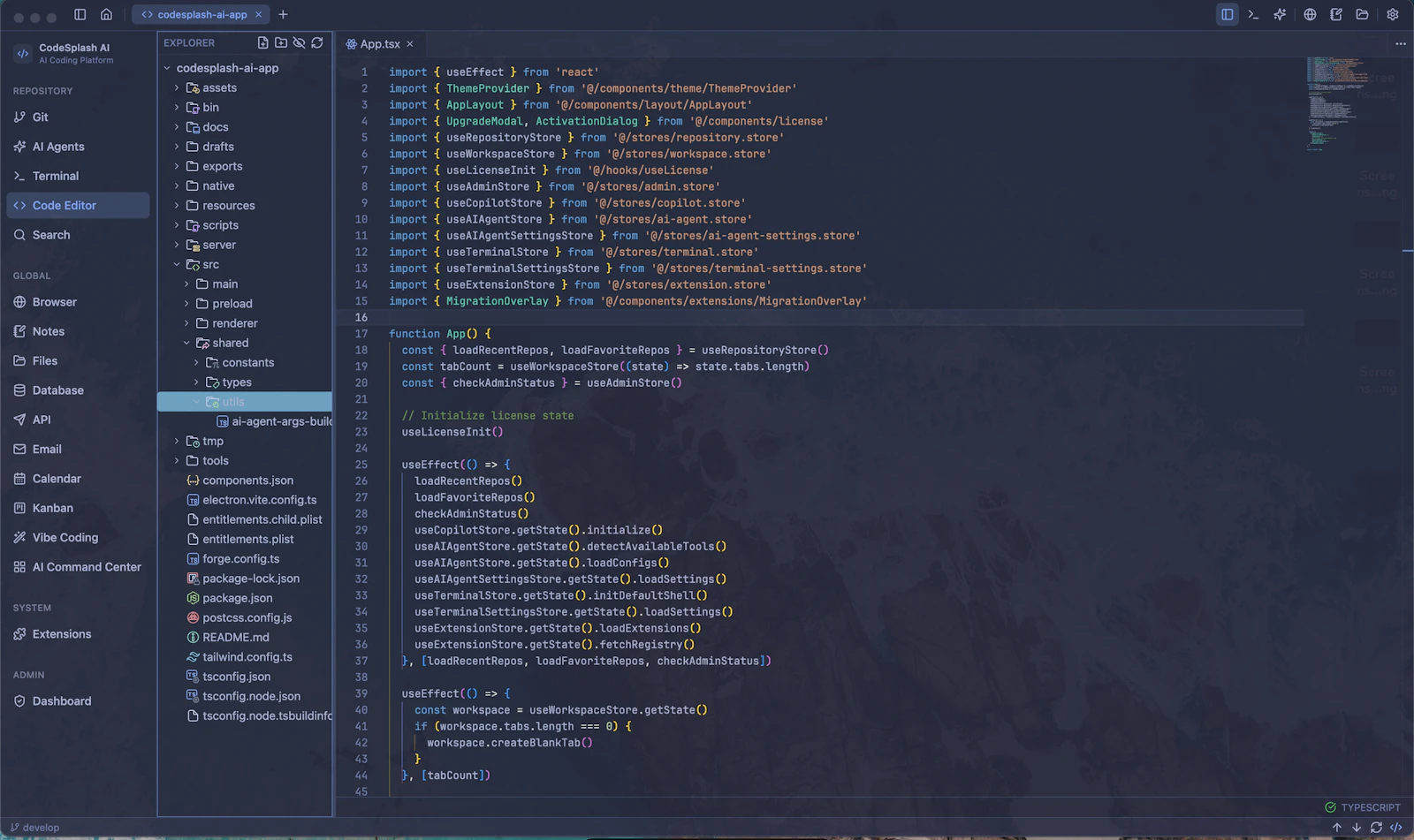Close the codesplash-ai-app tab
Viewport: 1414px width, 840px height.
pos(258,14)
